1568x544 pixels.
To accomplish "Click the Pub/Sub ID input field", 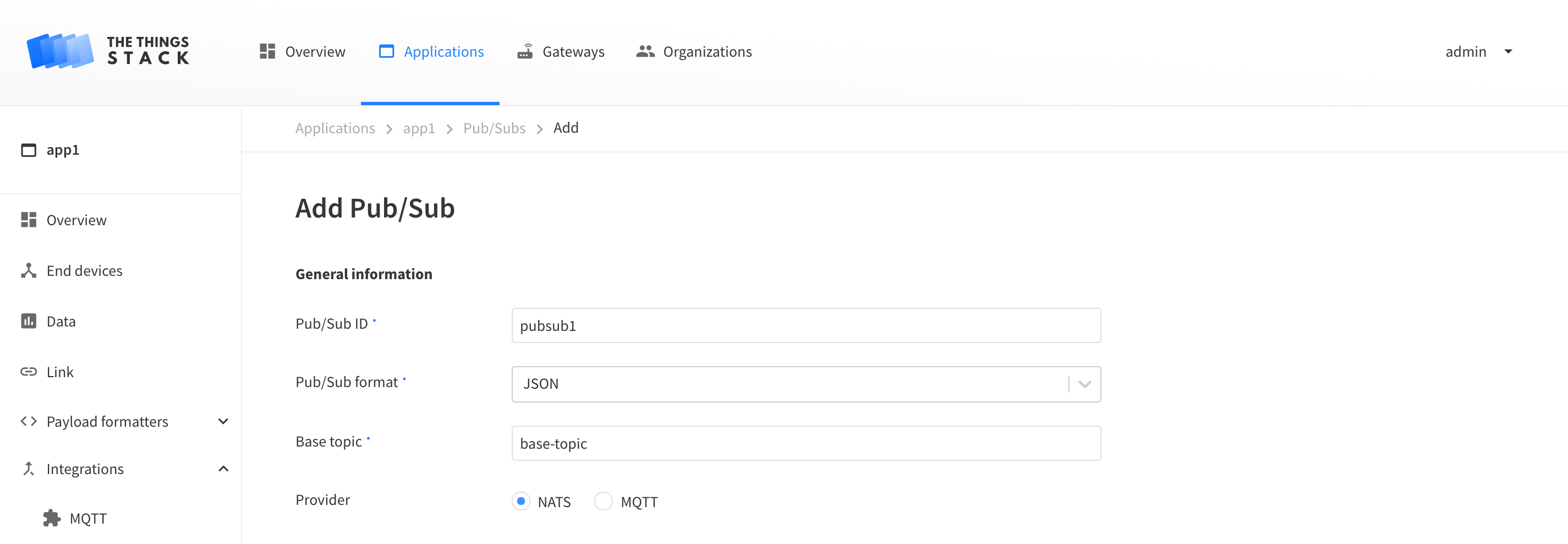I will tap(805, 325).
